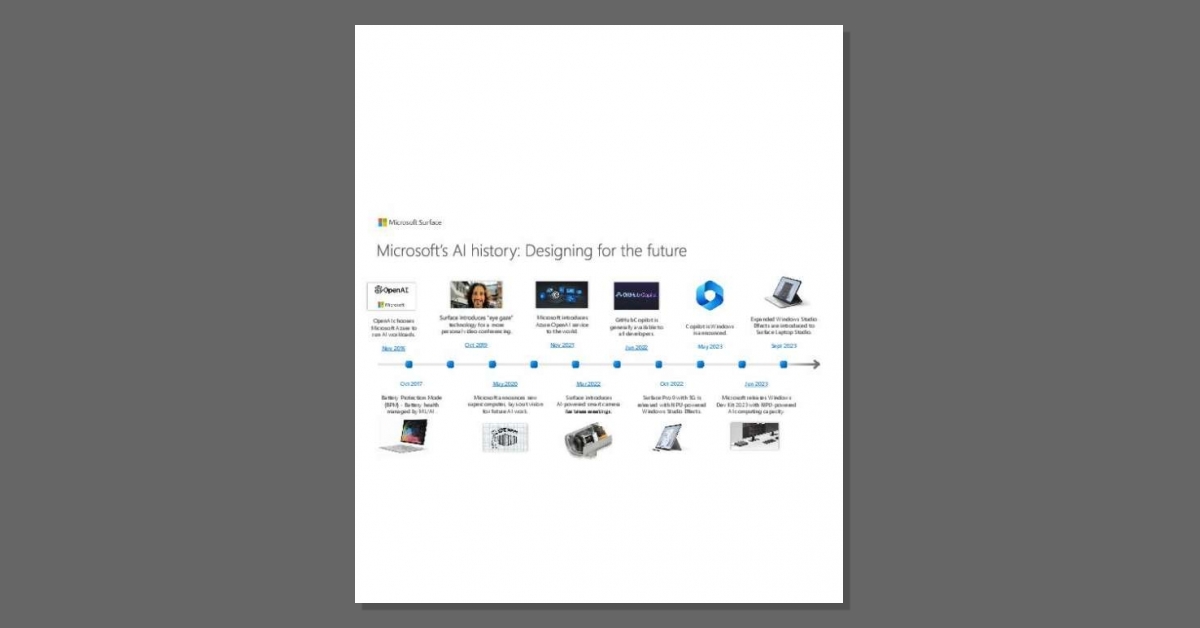Click the GitHub Copilot logo image

click(636, 296)
